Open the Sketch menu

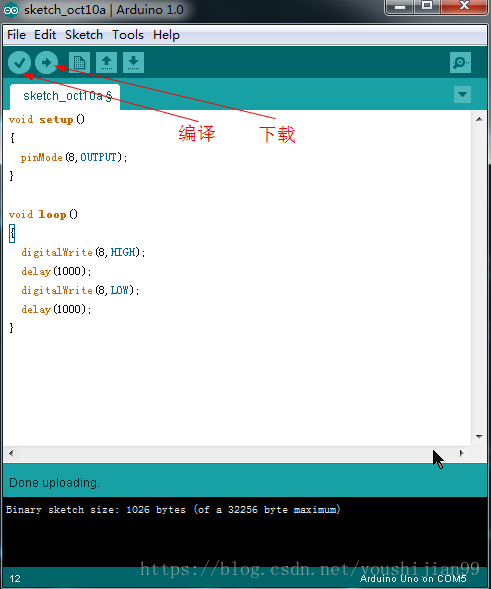coord(84,35)
